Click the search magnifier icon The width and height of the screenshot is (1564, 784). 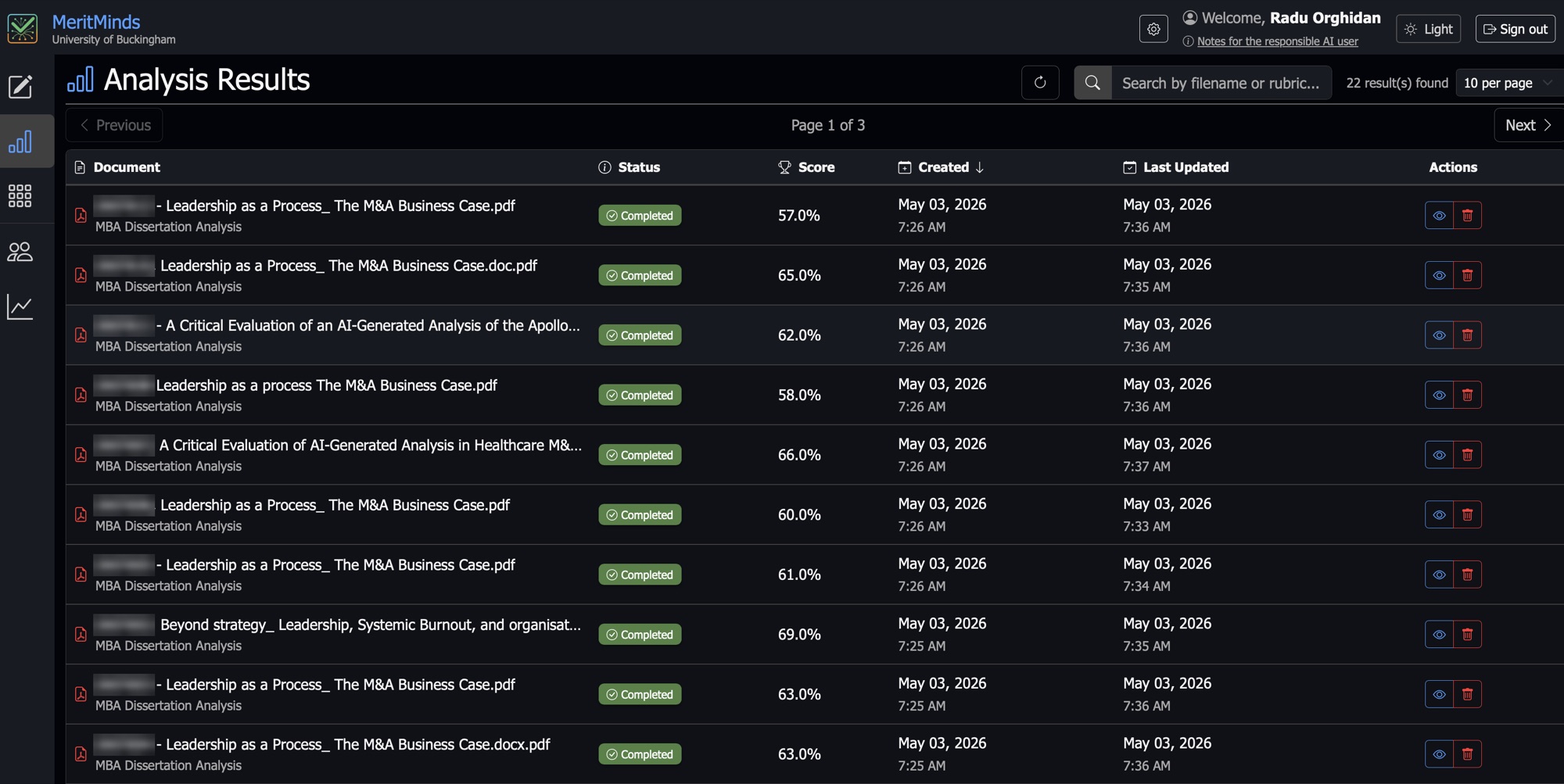tap(1092, 83)
